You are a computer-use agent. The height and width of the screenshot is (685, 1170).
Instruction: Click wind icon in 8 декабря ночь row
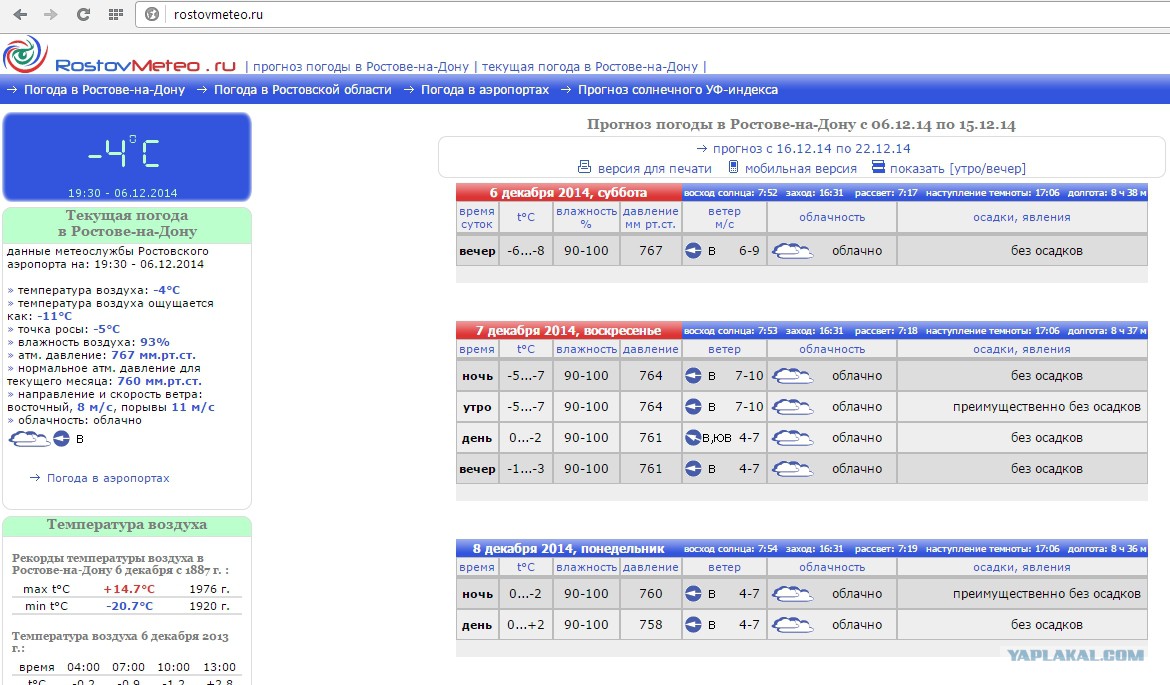(693, 594)
